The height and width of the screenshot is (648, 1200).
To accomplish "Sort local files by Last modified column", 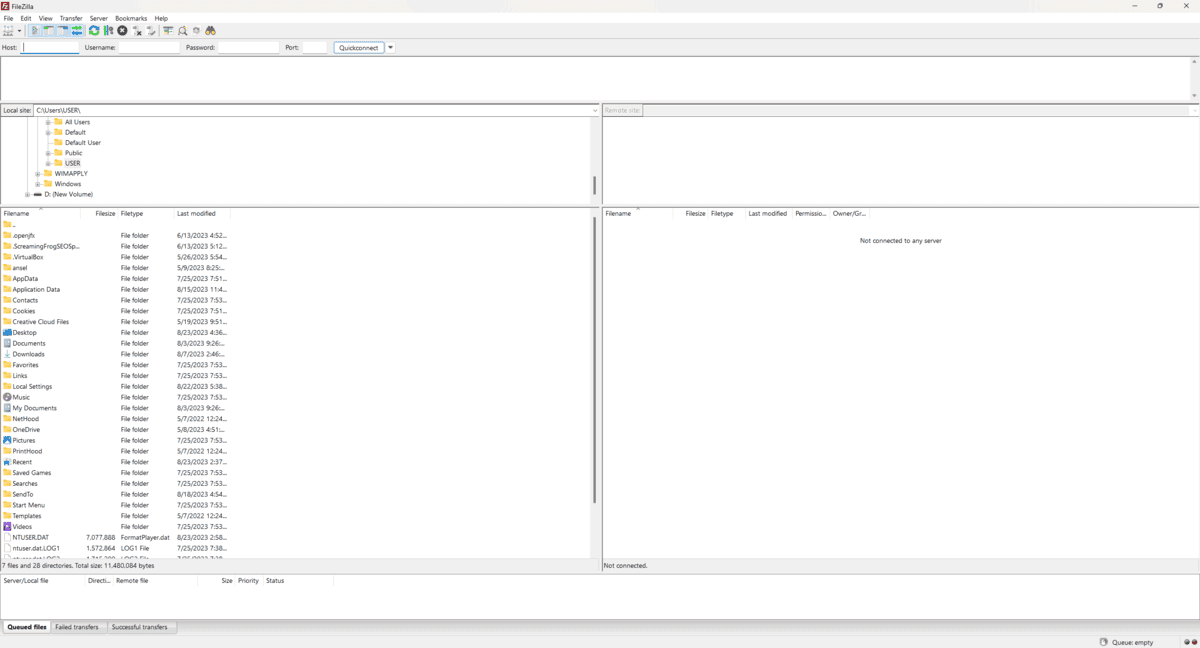I will (202, 213).
